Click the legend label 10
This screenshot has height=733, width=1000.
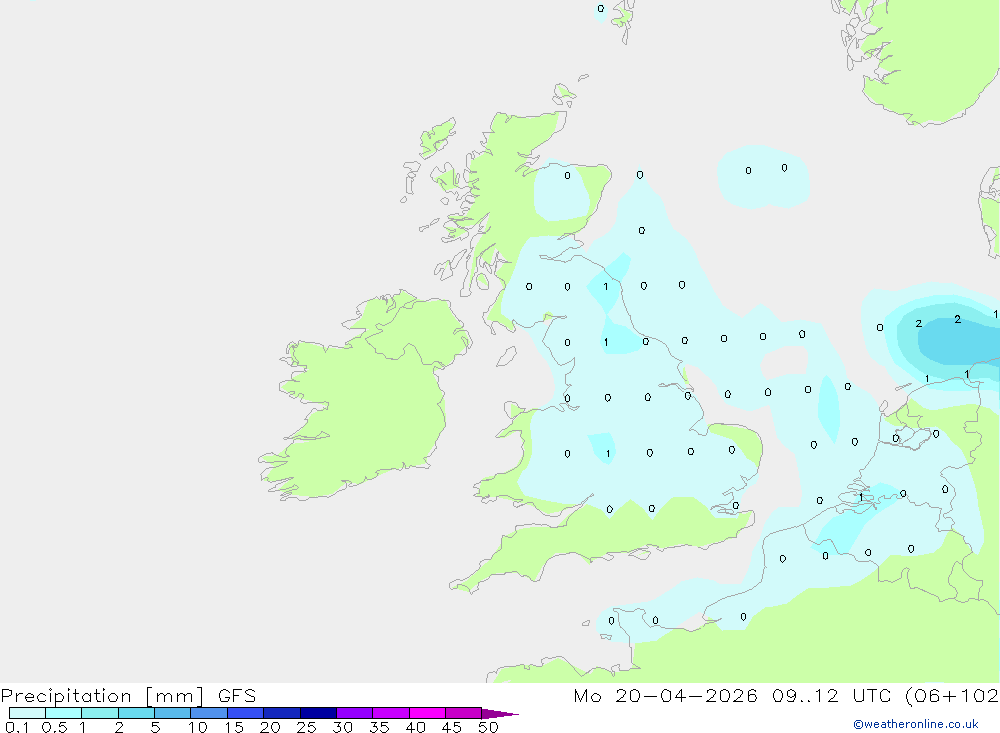pyautogui.click(x=198, y=727)
